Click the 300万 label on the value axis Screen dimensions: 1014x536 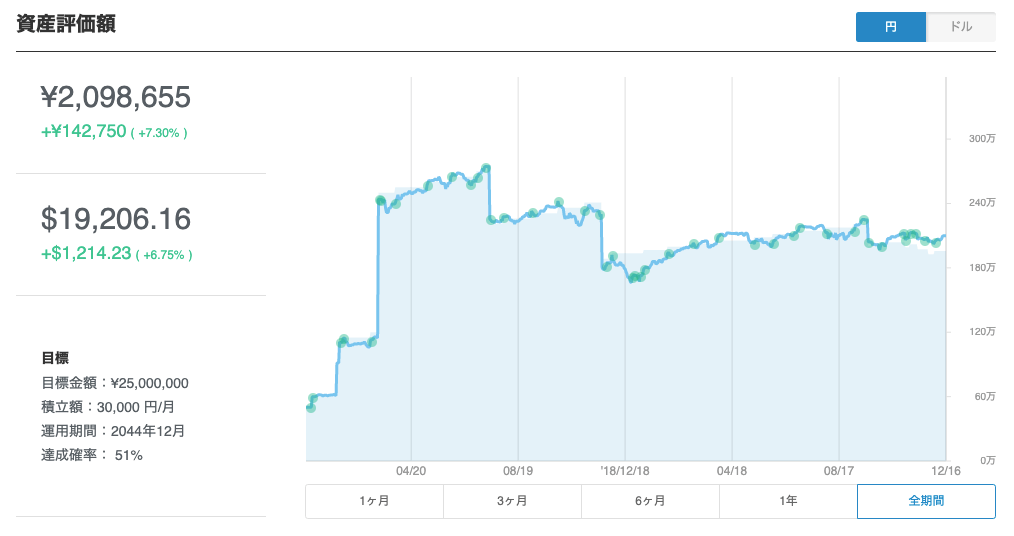click(982, 138)
